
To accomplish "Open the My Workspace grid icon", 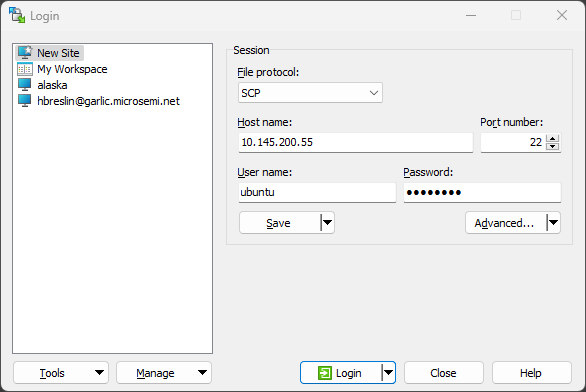I will click(25, 69).
